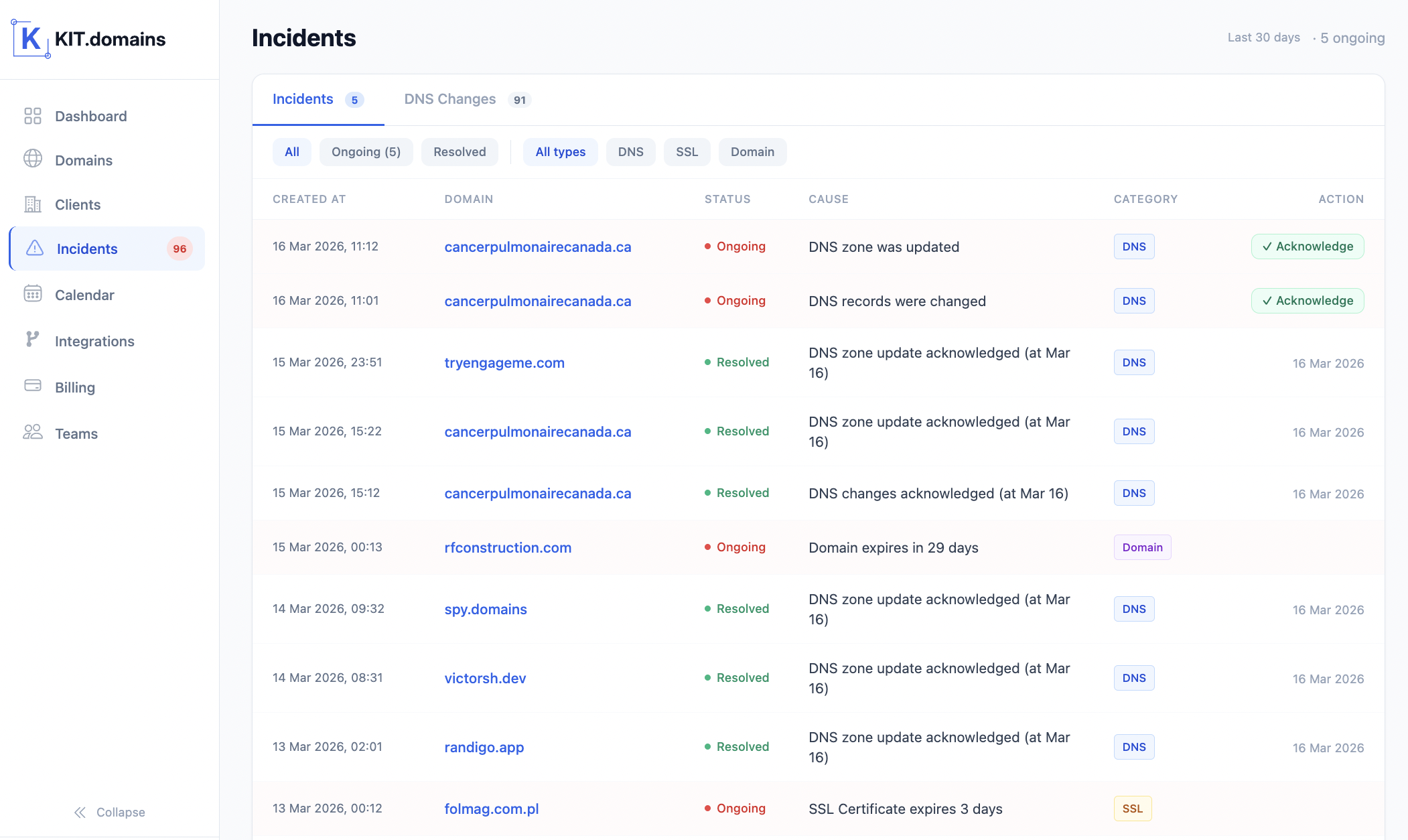Click the Billing card icon
Screen dimensions: 1408x840
pyautogui.click(x=33, y=385)
